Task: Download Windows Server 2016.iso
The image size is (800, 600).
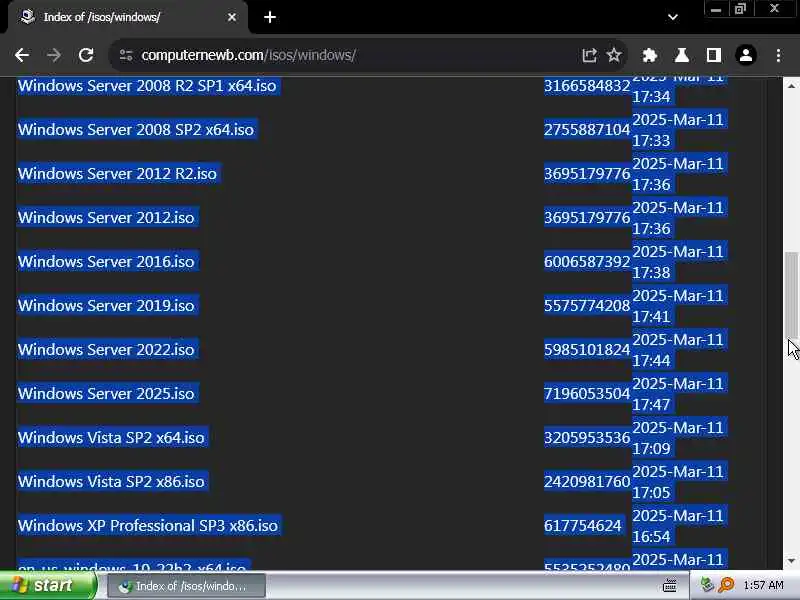Action: (106, 261)
